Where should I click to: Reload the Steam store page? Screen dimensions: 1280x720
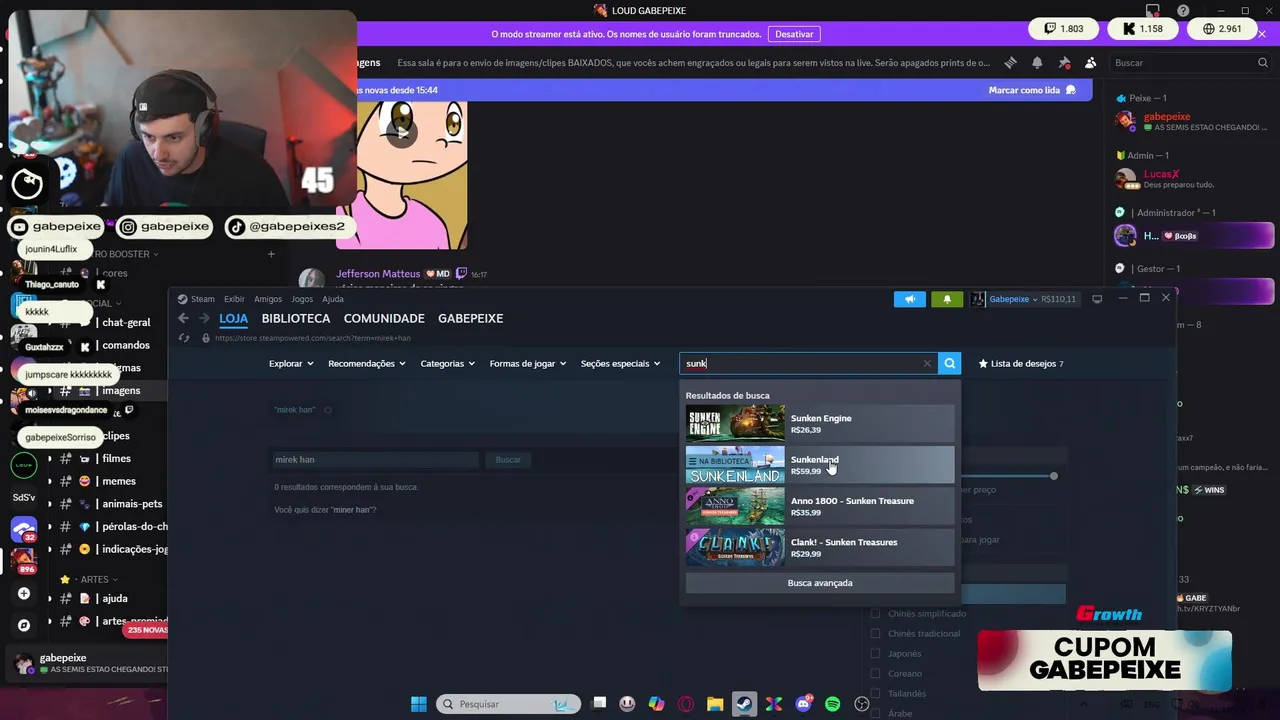[183, 338]
